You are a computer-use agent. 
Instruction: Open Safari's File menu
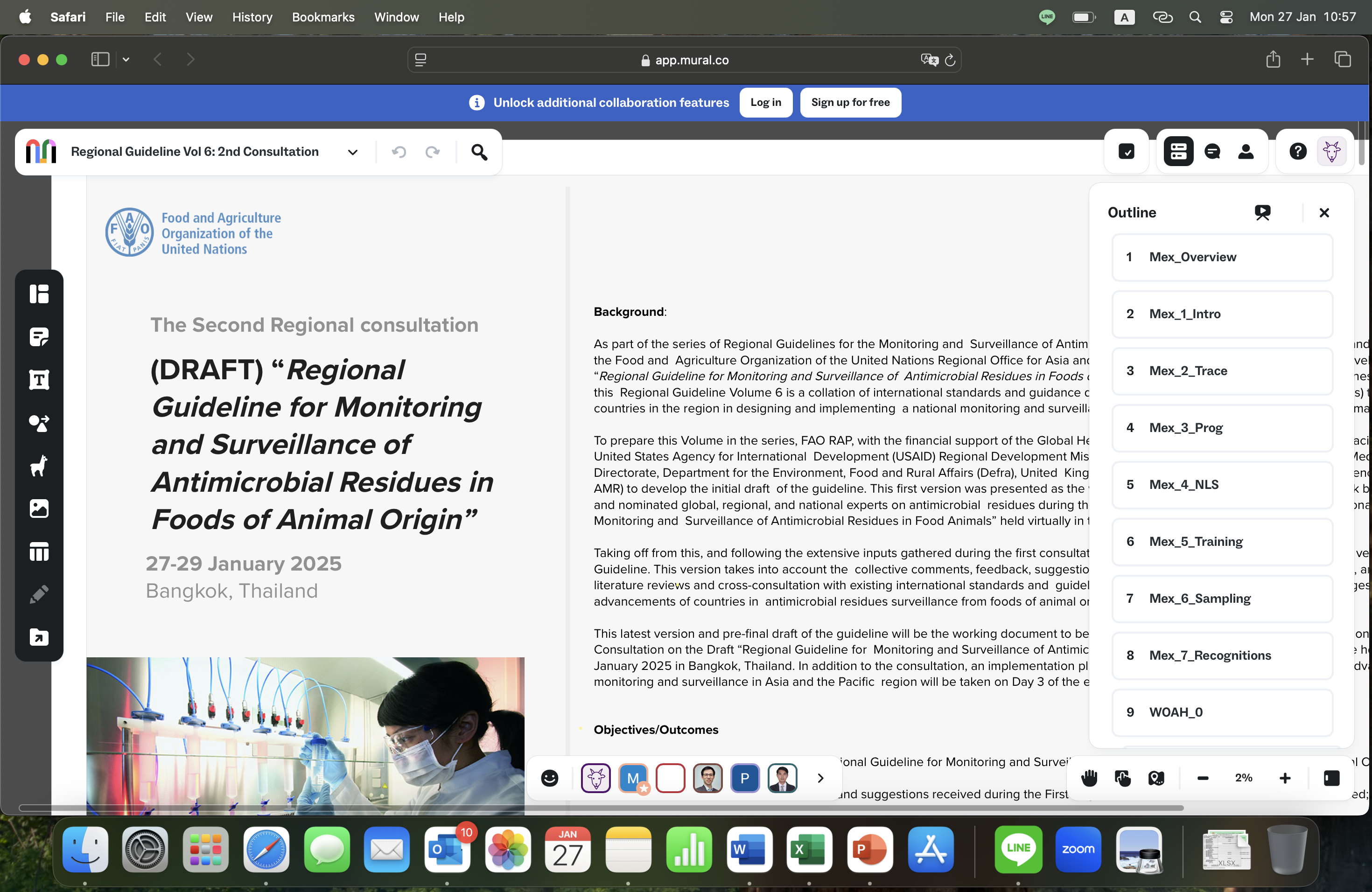click(x=115, y=17)
